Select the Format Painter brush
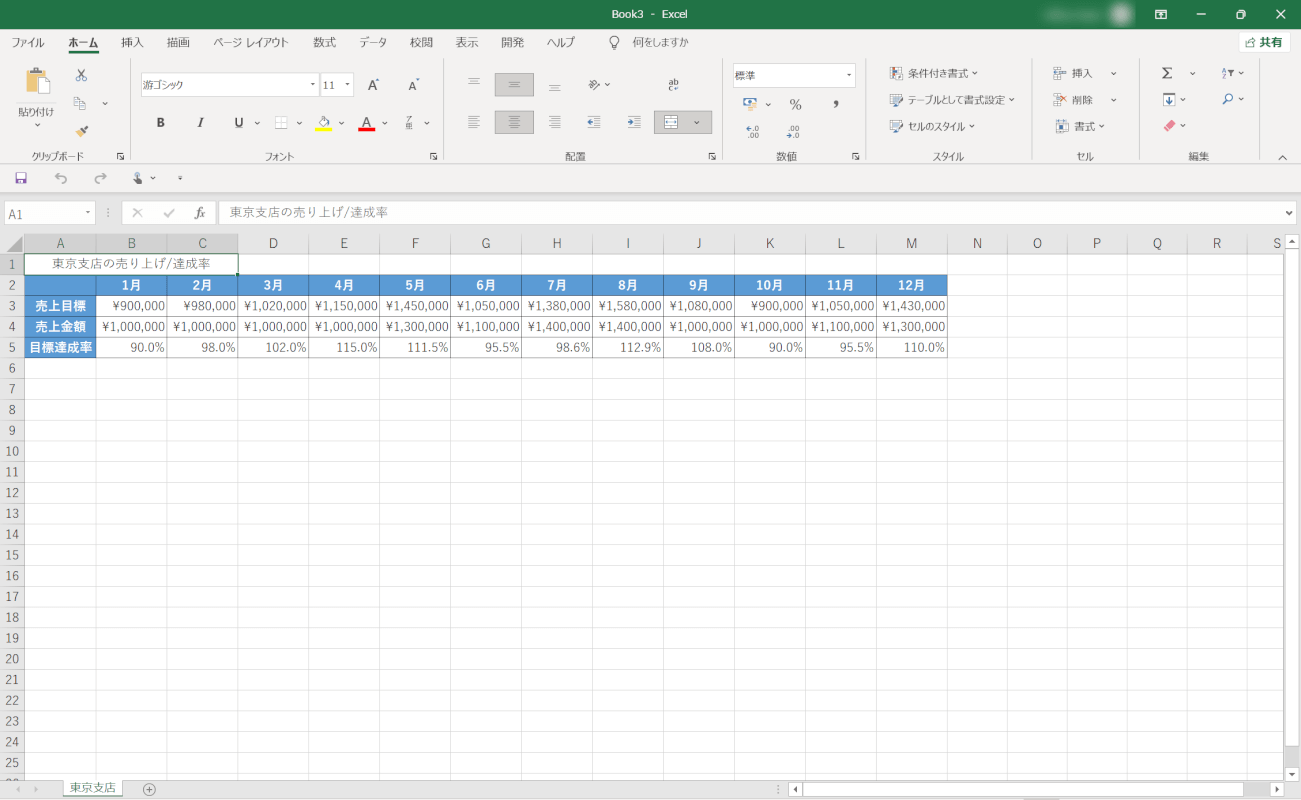This screenshot has height=800, width=1301. click(x=82, y=131)
